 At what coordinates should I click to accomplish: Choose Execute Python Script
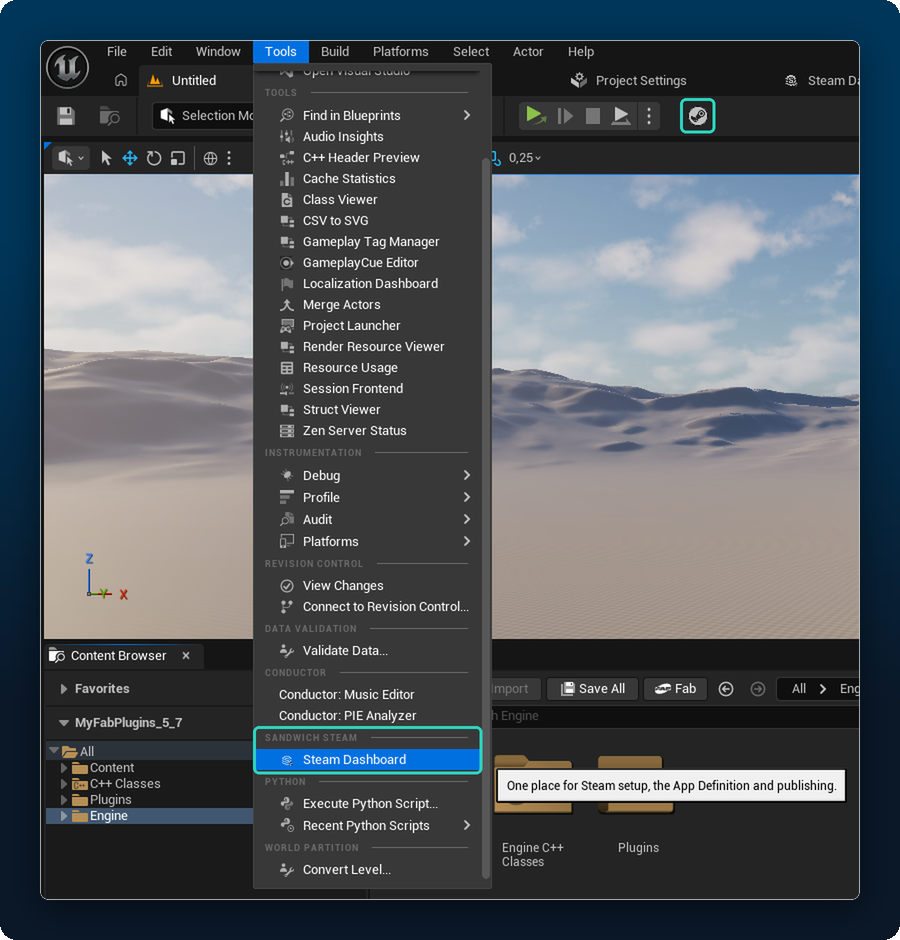pos(372,803)
